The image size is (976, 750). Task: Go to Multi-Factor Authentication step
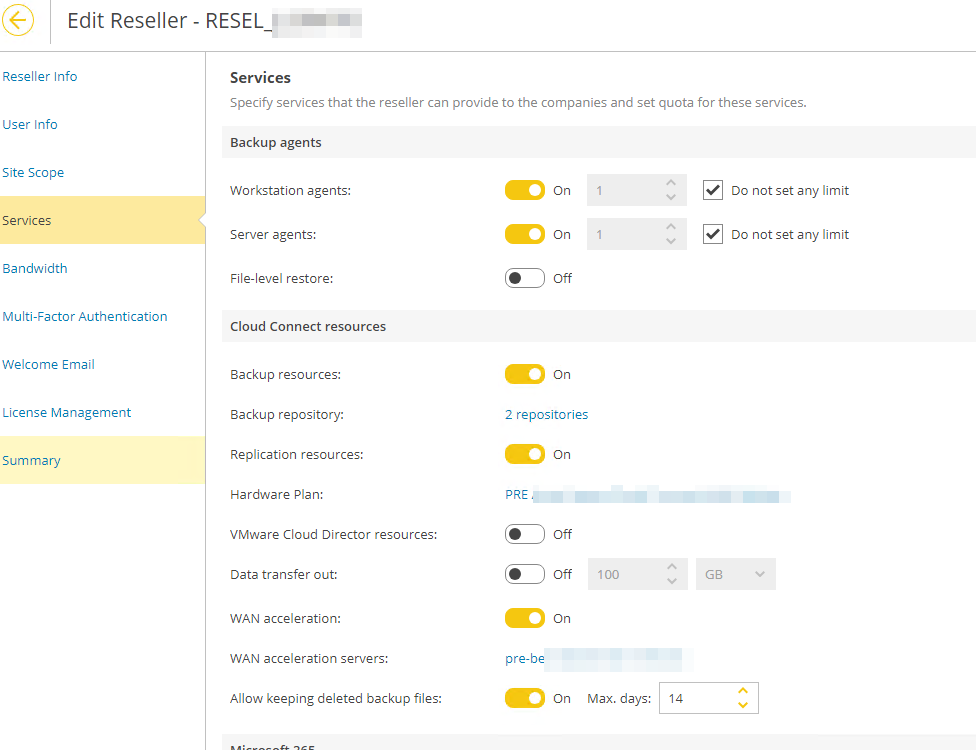click(85, 316)
